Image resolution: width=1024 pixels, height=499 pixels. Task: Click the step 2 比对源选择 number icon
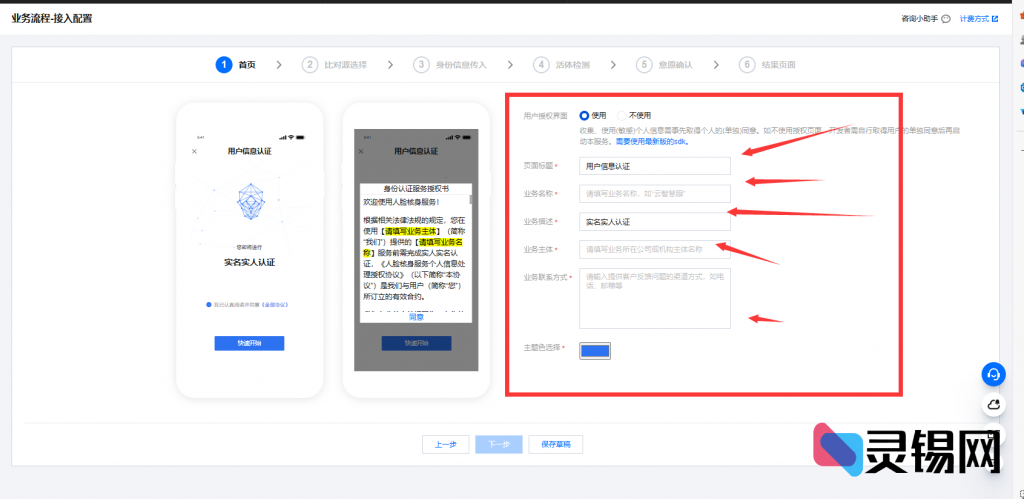[x=310, y=65]
